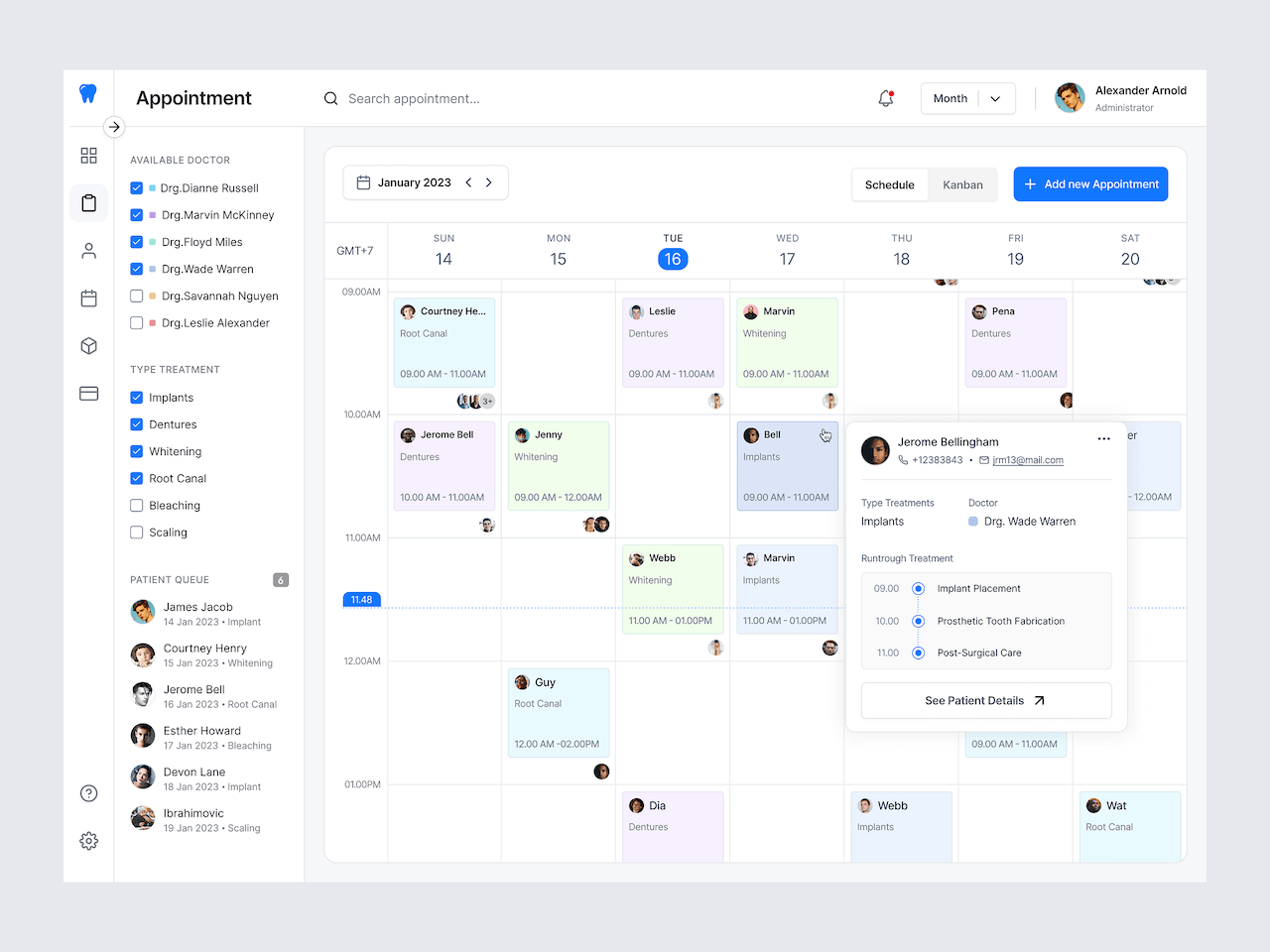The height and width of the screenshot is (952, 1270).
Task: Click patient queue count badge 6
Action: click(x=281, y=580)
